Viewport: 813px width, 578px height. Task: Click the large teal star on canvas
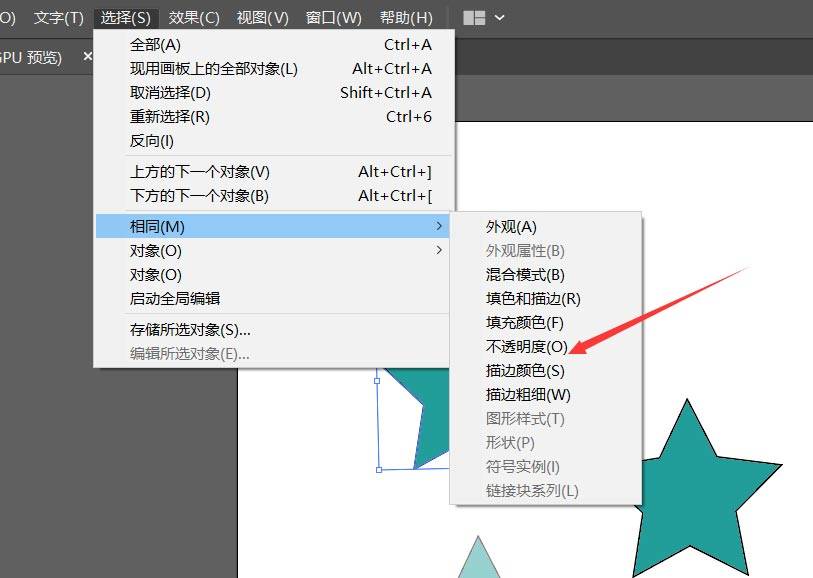tap(688, 490)
